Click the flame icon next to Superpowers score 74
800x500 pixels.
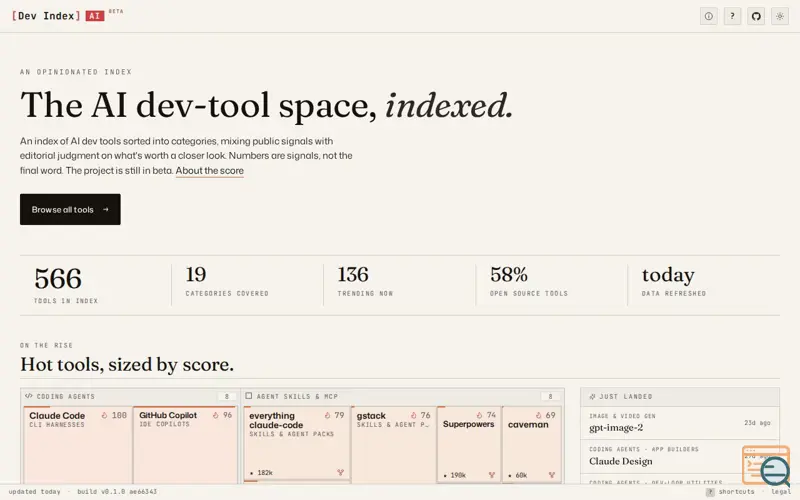point(480,415)
